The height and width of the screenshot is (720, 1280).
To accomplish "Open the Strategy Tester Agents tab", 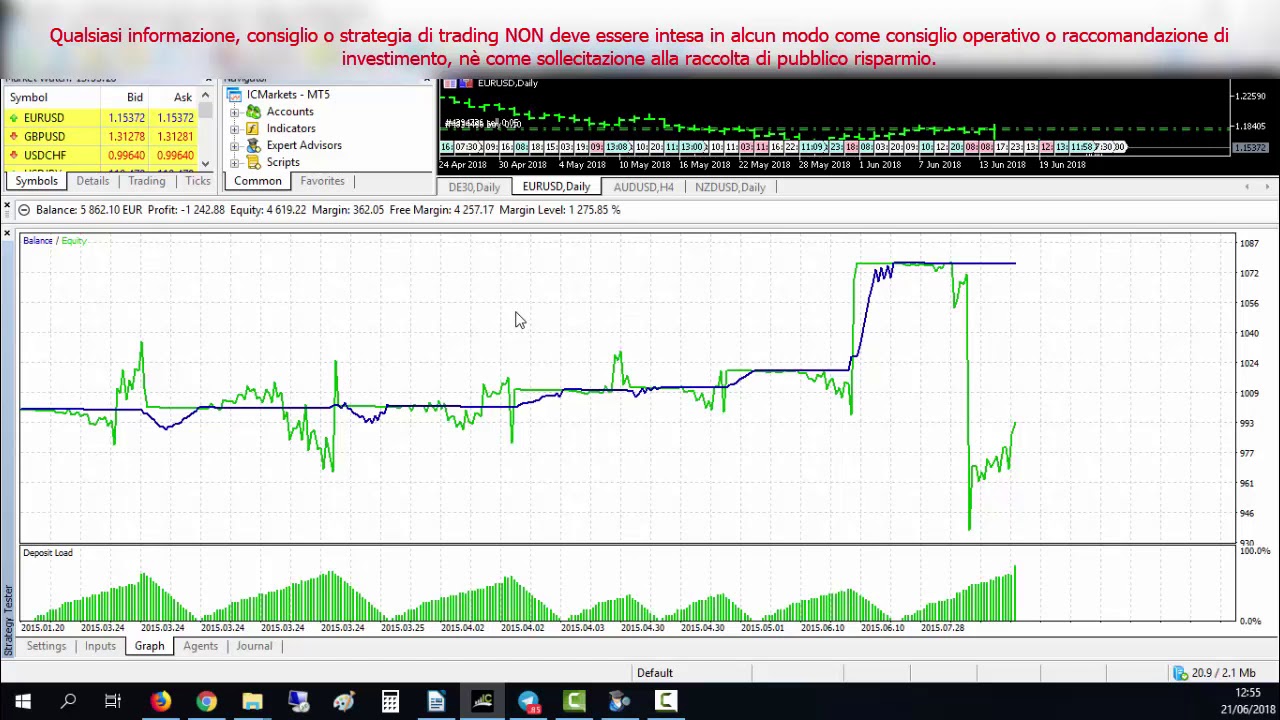I will point(200,646).
